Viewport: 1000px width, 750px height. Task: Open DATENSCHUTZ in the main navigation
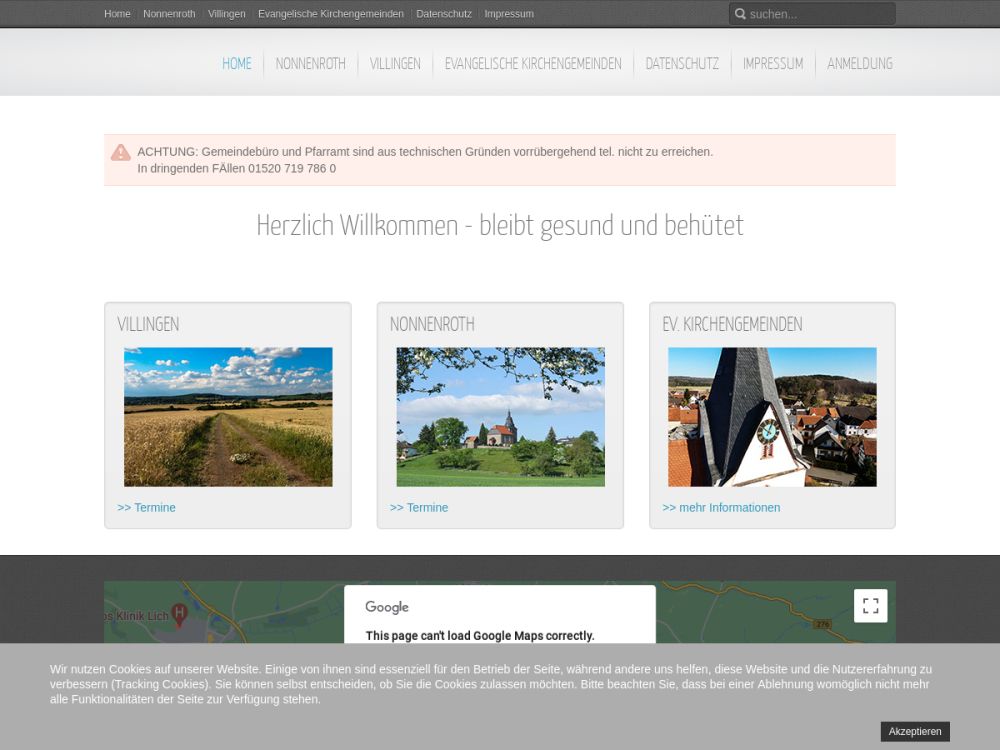682,64
